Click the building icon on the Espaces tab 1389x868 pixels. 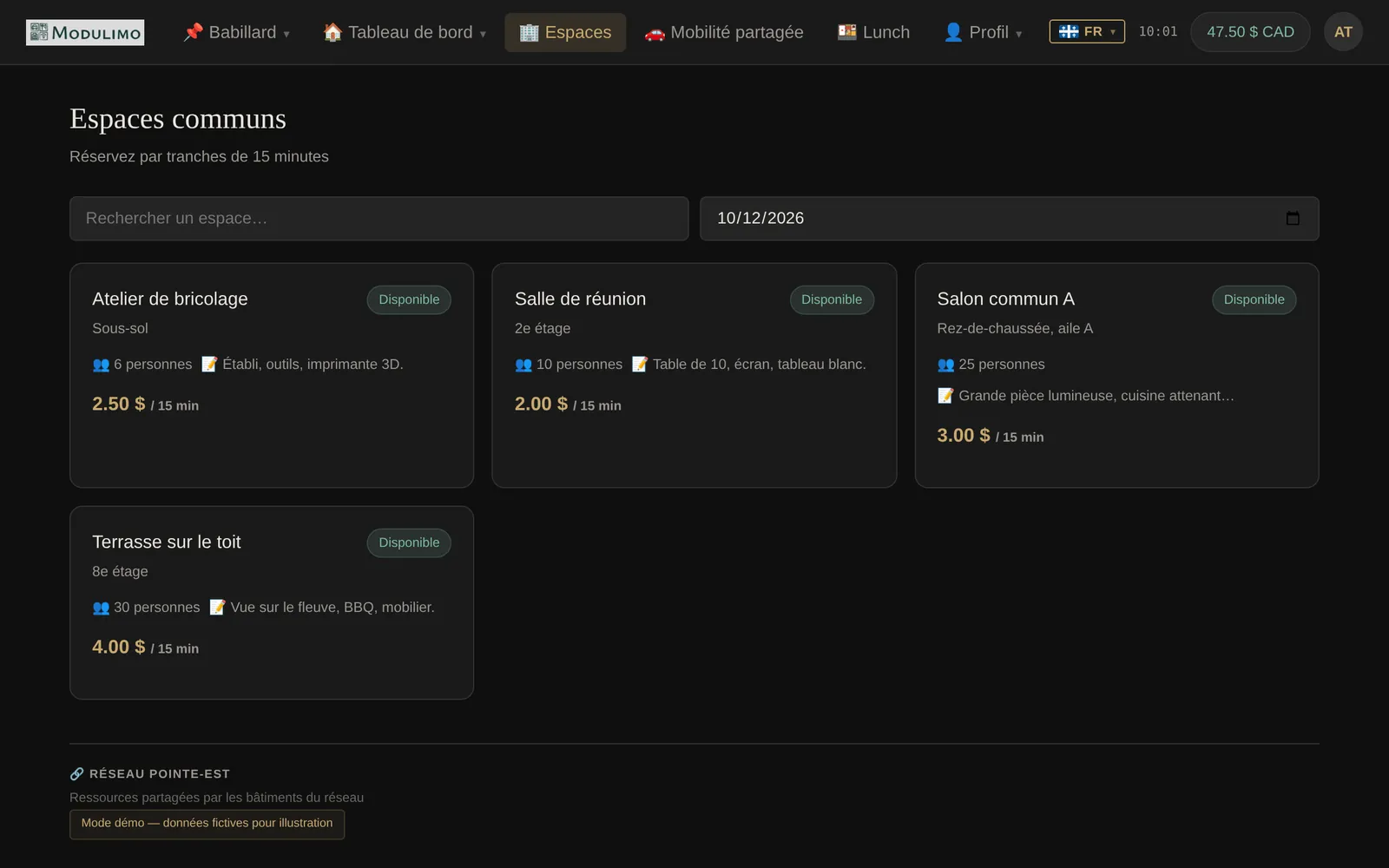529,32
